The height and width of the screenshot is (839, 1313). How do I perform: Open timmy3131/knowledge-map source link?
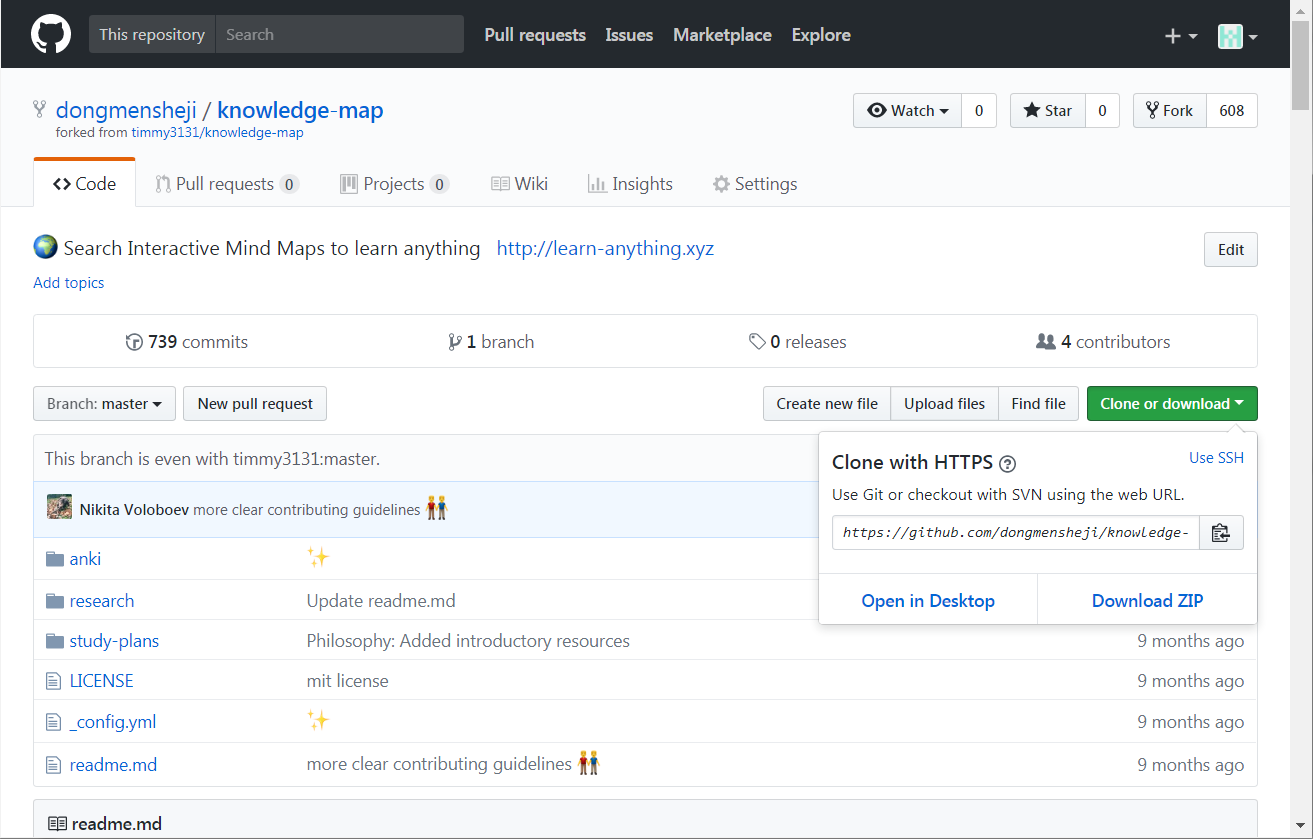217,132
